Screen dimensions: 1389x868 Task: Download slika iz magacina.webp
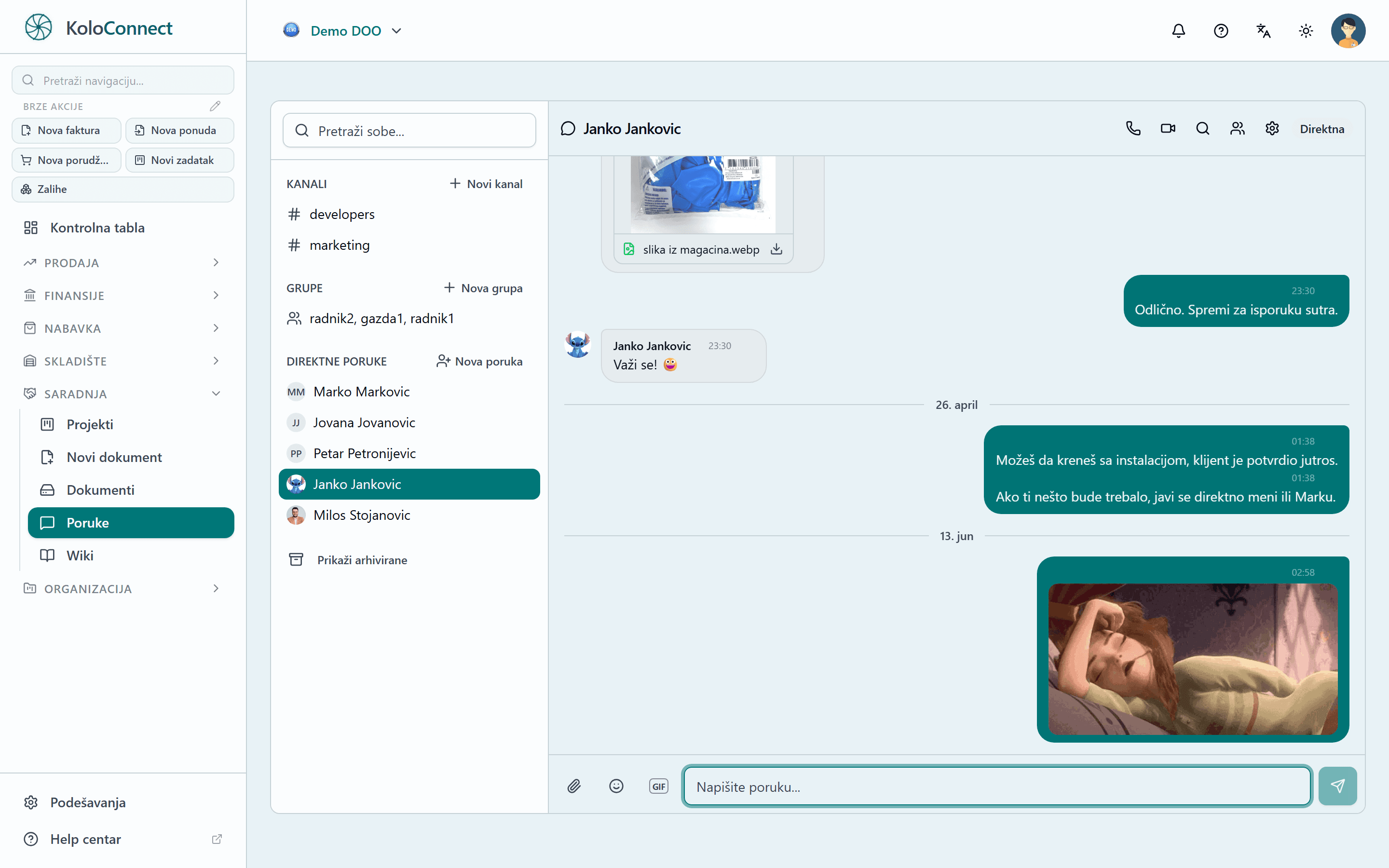[x=776, y=249]
